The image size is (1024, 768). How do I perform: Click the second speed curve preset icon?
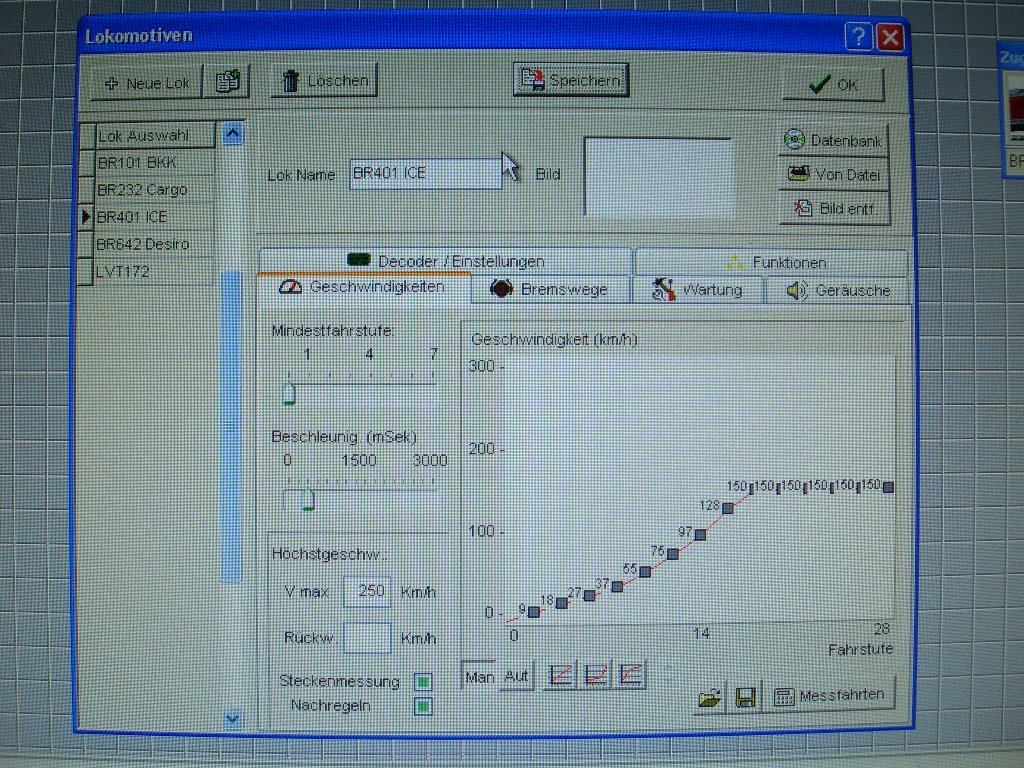click(x=596, y=676)
